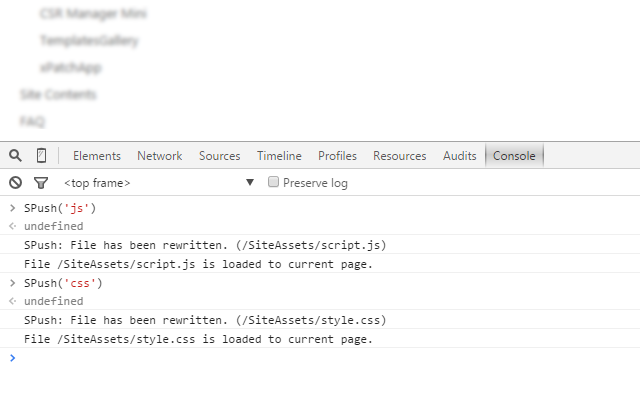Screen dimensions: 640x400
Task: Click the style.css rewritten log message
Action: point(205,320)
